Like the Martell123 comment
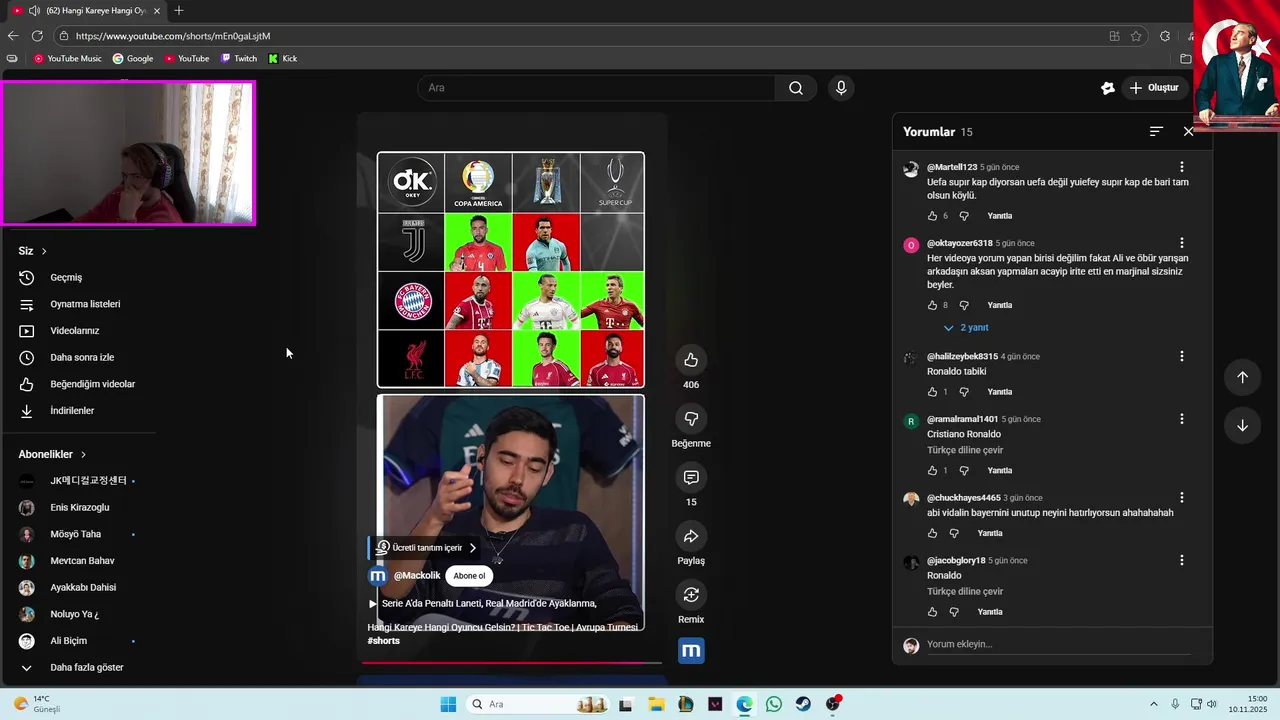Viewport: 1280px width, 720px height. [x=933, y=216]
